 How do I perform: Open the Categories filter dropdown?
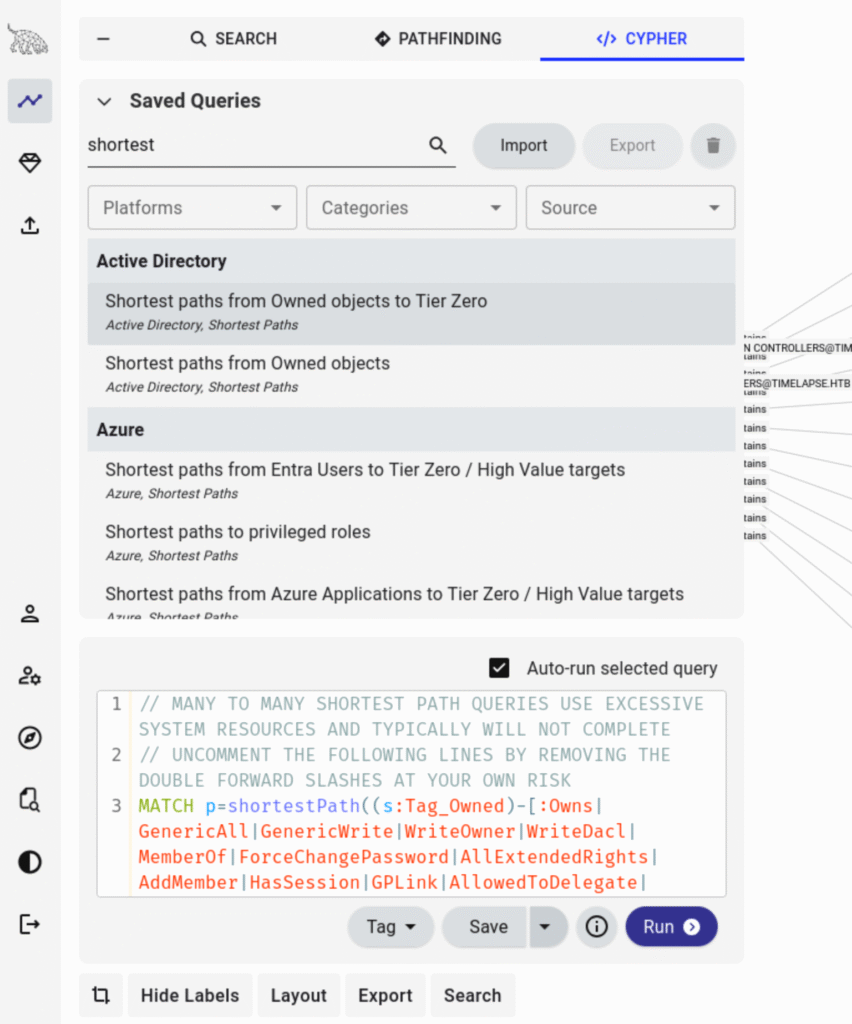pyautogui.click(x=411, y=208)
